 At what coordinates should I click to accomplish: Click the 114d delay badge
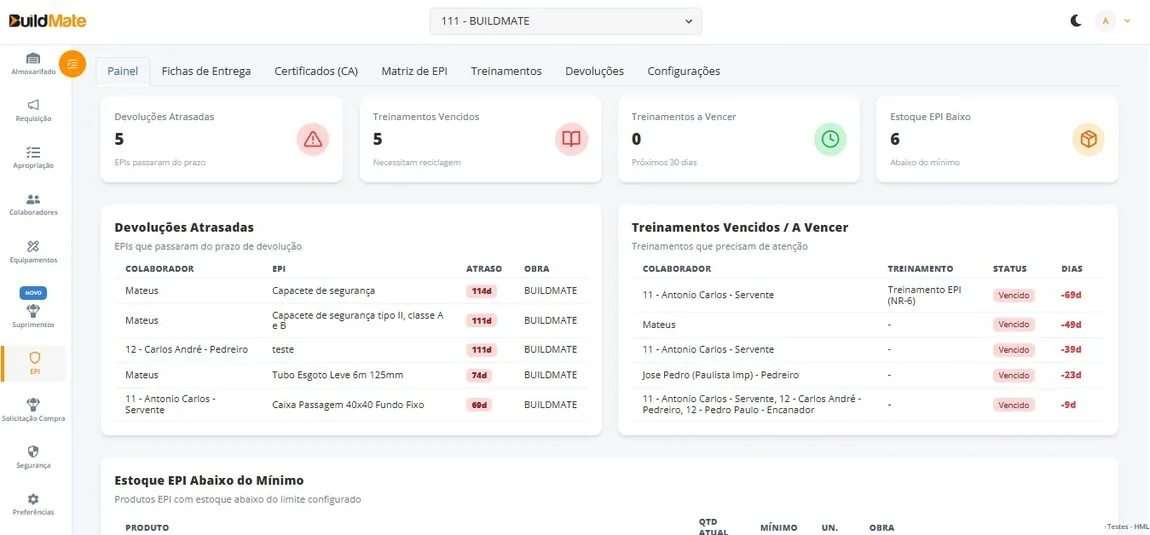[482, 291]
